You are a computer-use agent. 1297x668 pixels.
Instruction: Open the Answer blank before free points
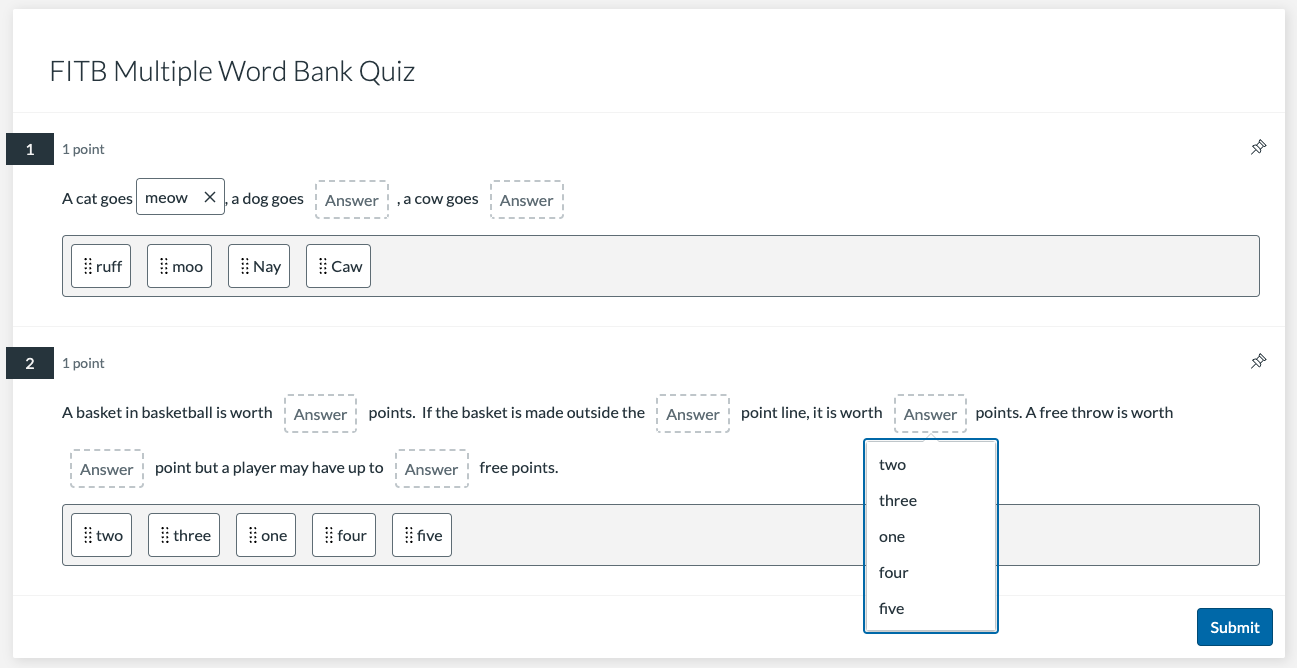pos(431,469)
